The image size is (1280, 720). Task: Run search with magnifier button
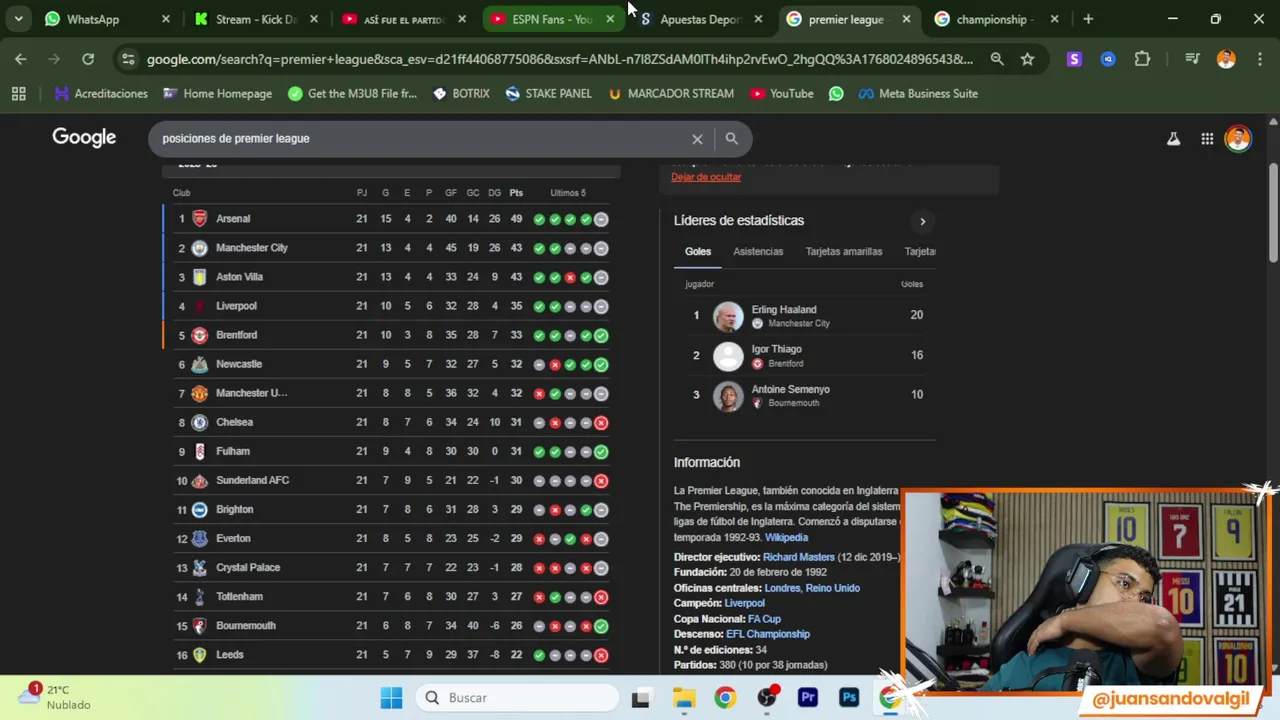tap(731, 139)
